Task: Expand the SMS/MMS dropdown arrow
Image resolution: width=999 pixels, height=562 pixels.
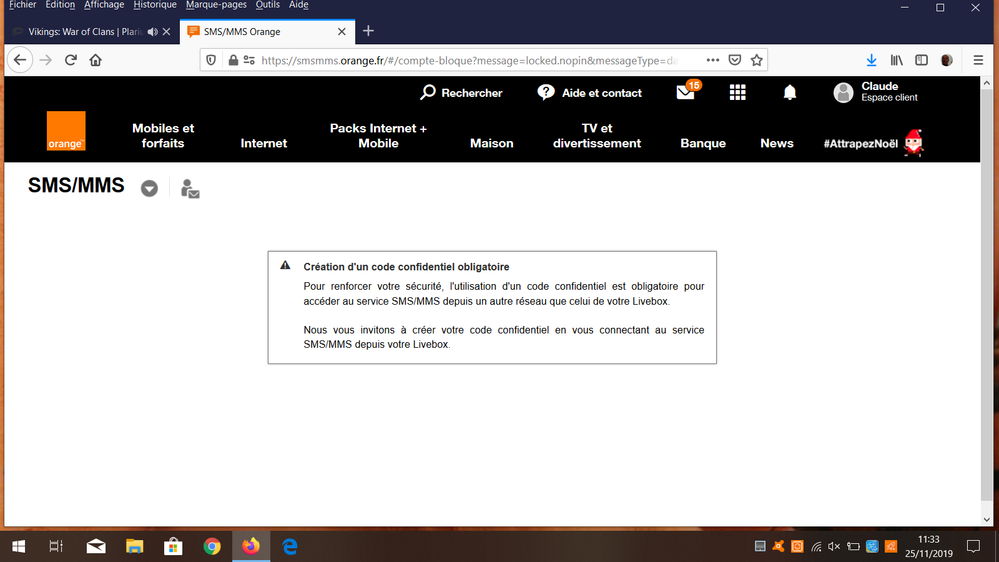Action: 149,188
